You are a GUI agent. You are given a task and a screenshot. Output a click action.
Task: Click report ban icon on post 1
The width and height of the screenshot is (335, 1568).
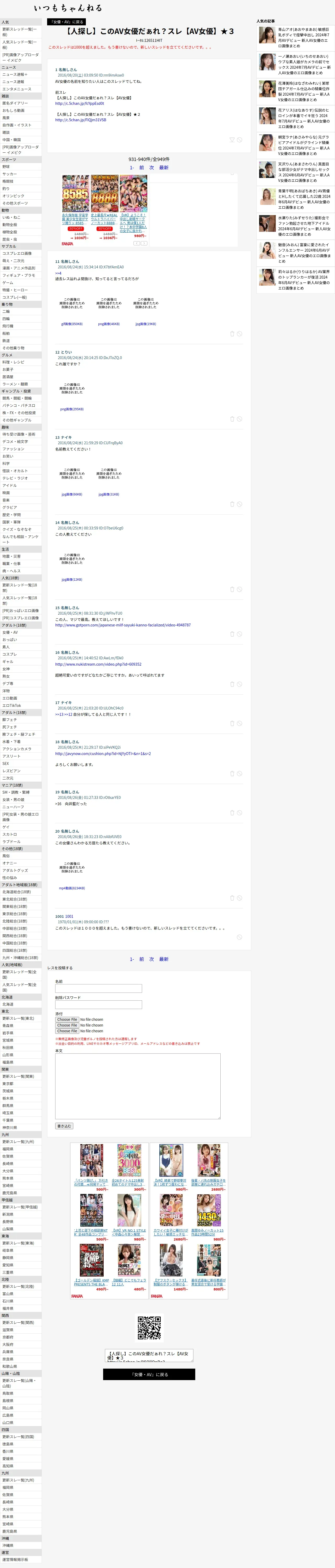pyautogui.click(x=239, y=140)
